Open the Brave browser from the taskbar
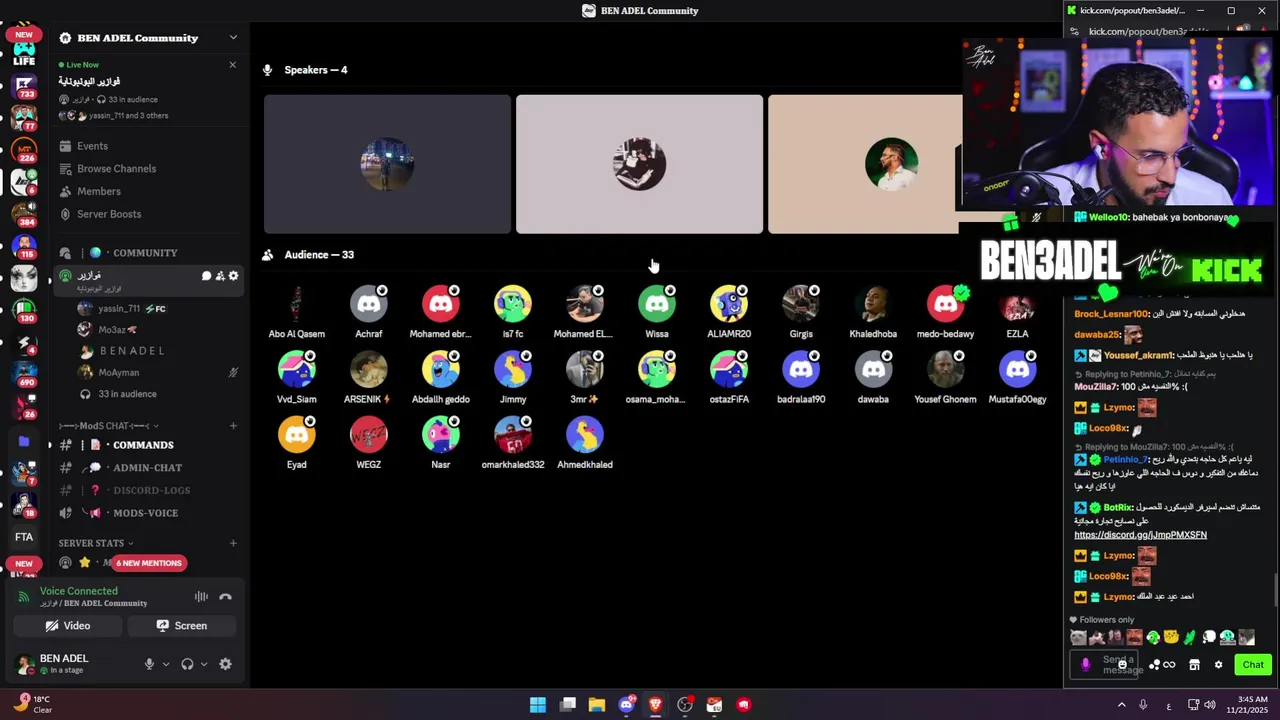The height and width of the screenshot is (720, 1280). [x=656, y=705]
